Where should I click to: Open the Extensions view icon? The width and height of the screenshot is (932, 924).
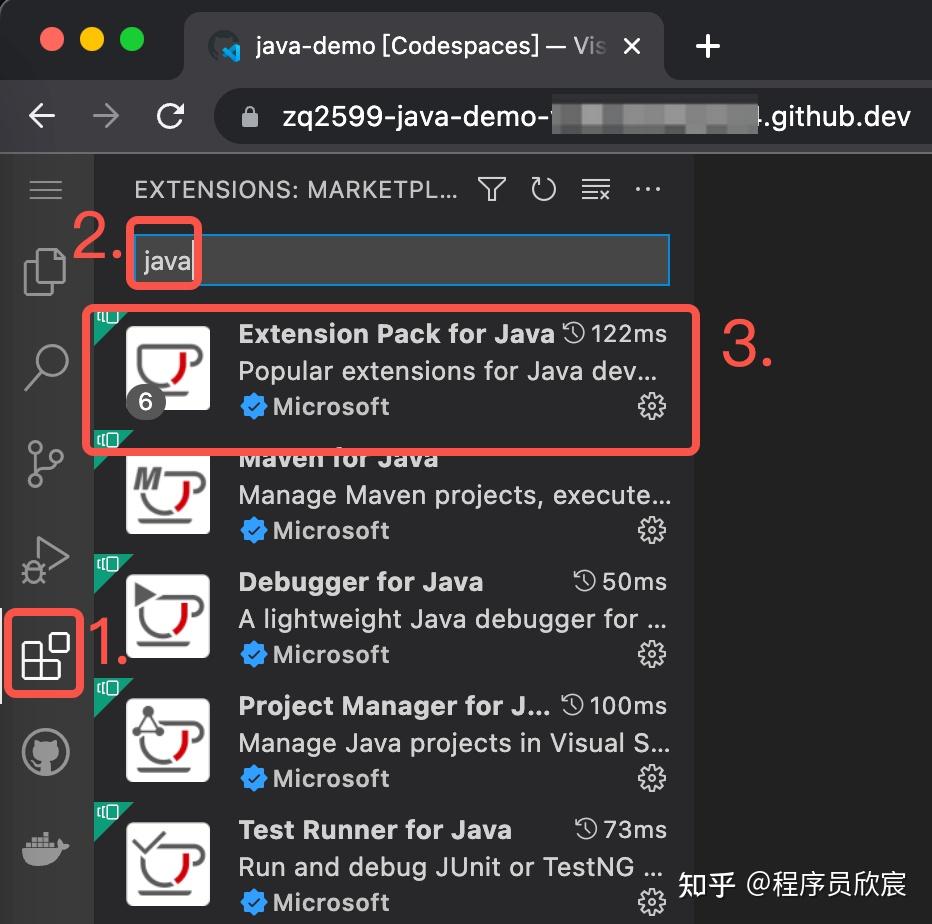[x=45, y=655]
